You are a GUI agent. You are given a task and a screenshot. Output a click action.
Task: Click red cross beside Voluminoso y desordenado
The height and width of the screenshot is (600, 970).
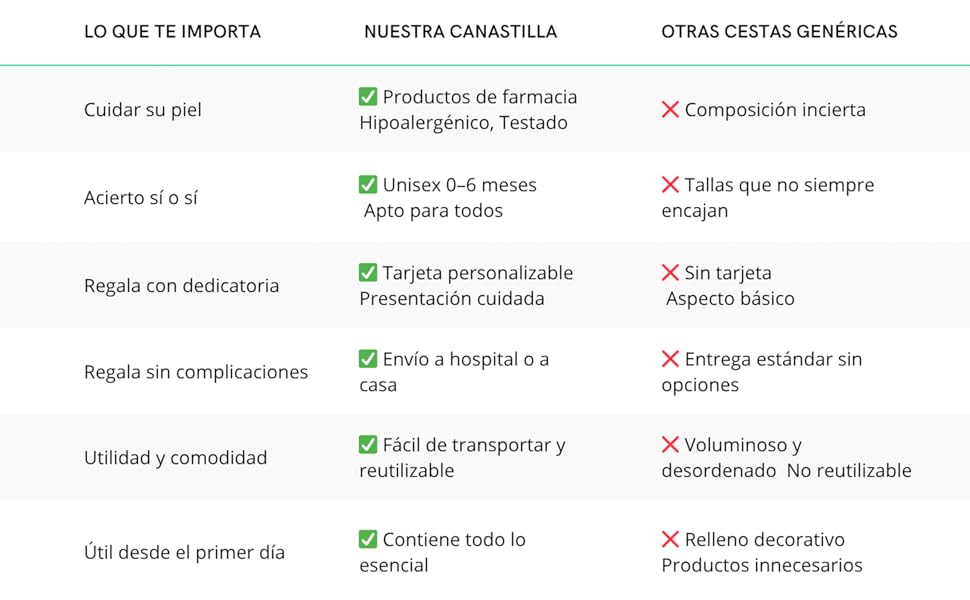pyautogui.click(x=670, y=445)
